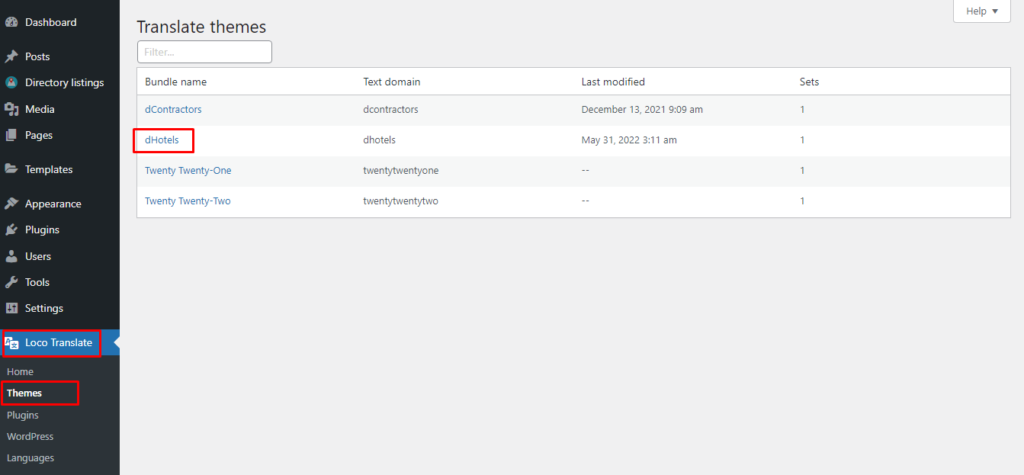Click the Directory listings globe icon
Screen dimensions: 1024x475
pos(11,83)
